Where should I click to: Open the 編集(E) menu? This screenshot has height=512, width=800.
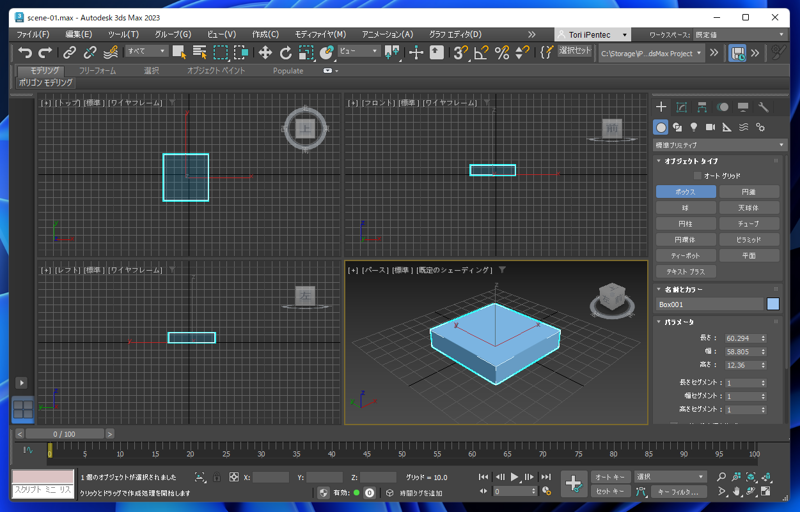[x=79, y=35]
